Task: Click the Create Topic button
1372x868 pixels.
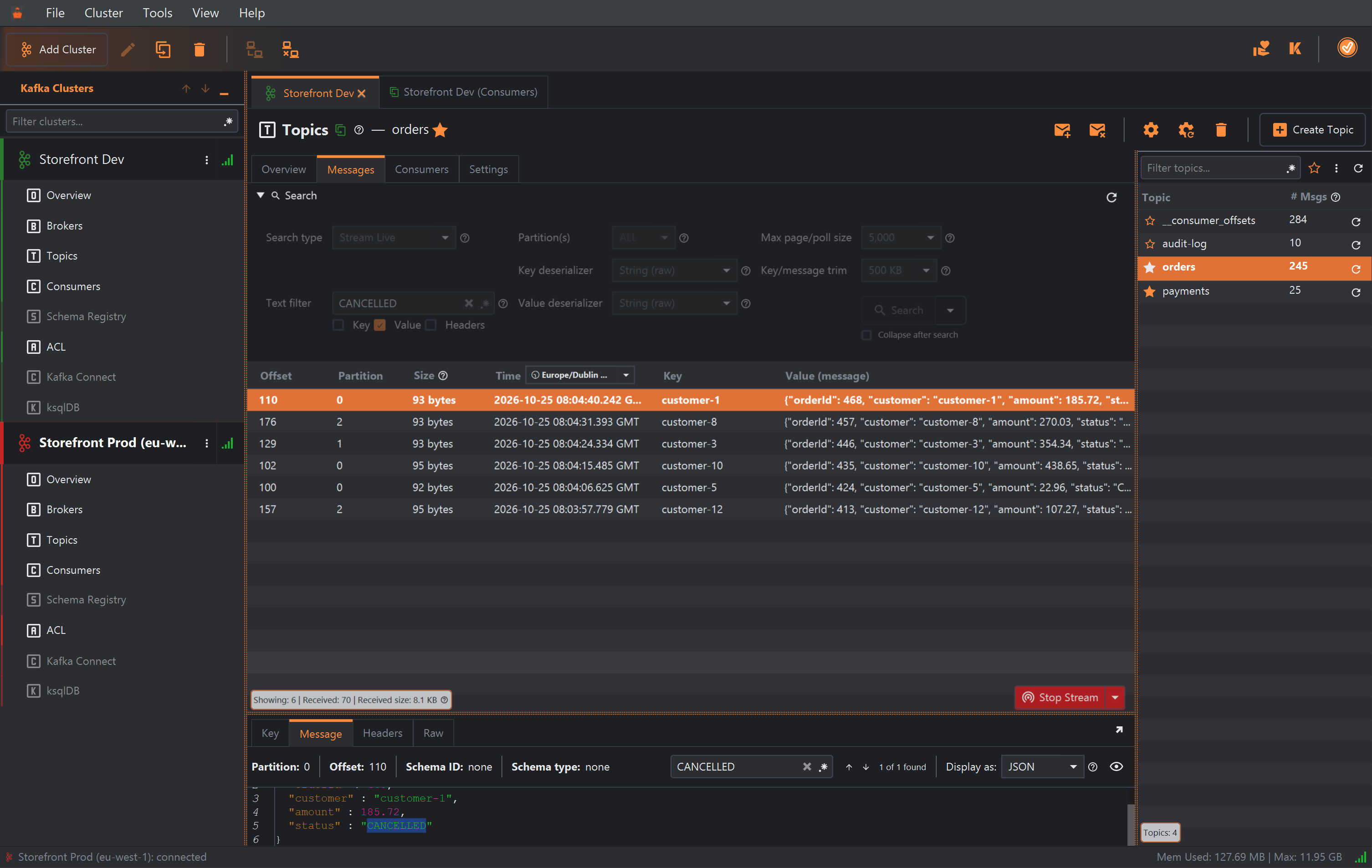Action: coord(1313,130)
